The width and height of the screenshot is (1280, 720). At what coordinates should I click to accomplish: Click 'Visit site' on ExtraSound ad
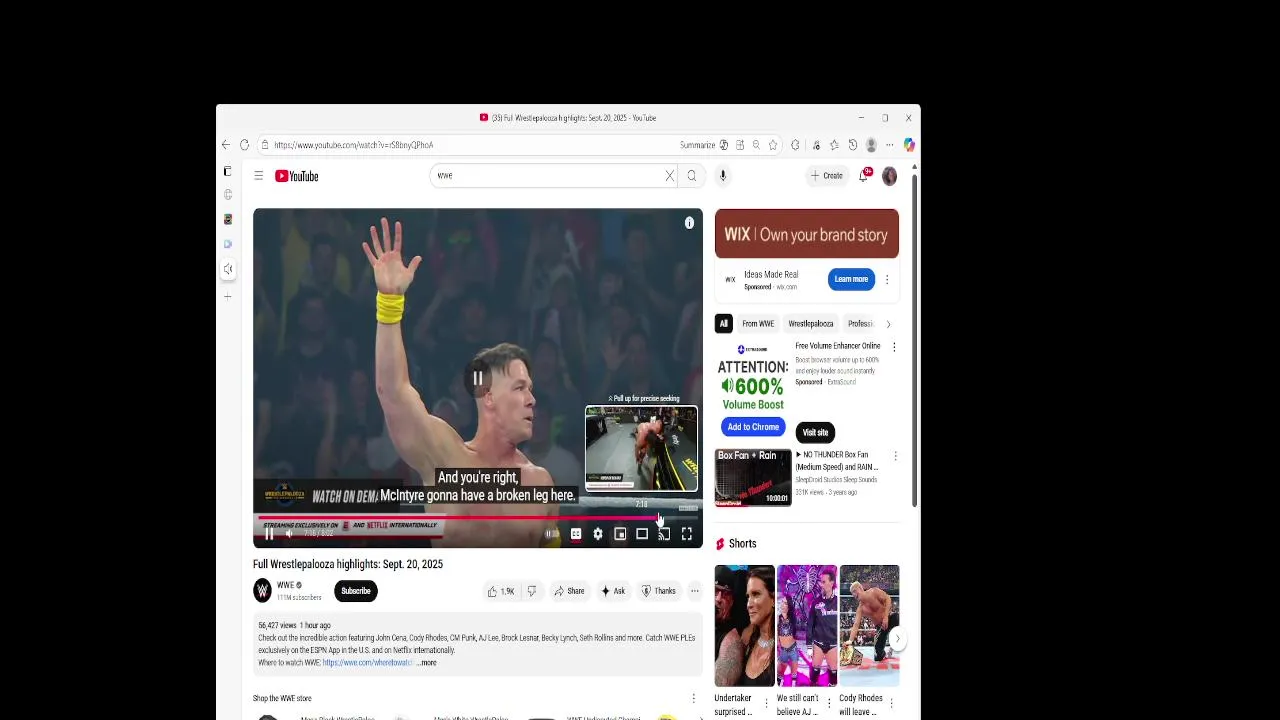[815, 432]
